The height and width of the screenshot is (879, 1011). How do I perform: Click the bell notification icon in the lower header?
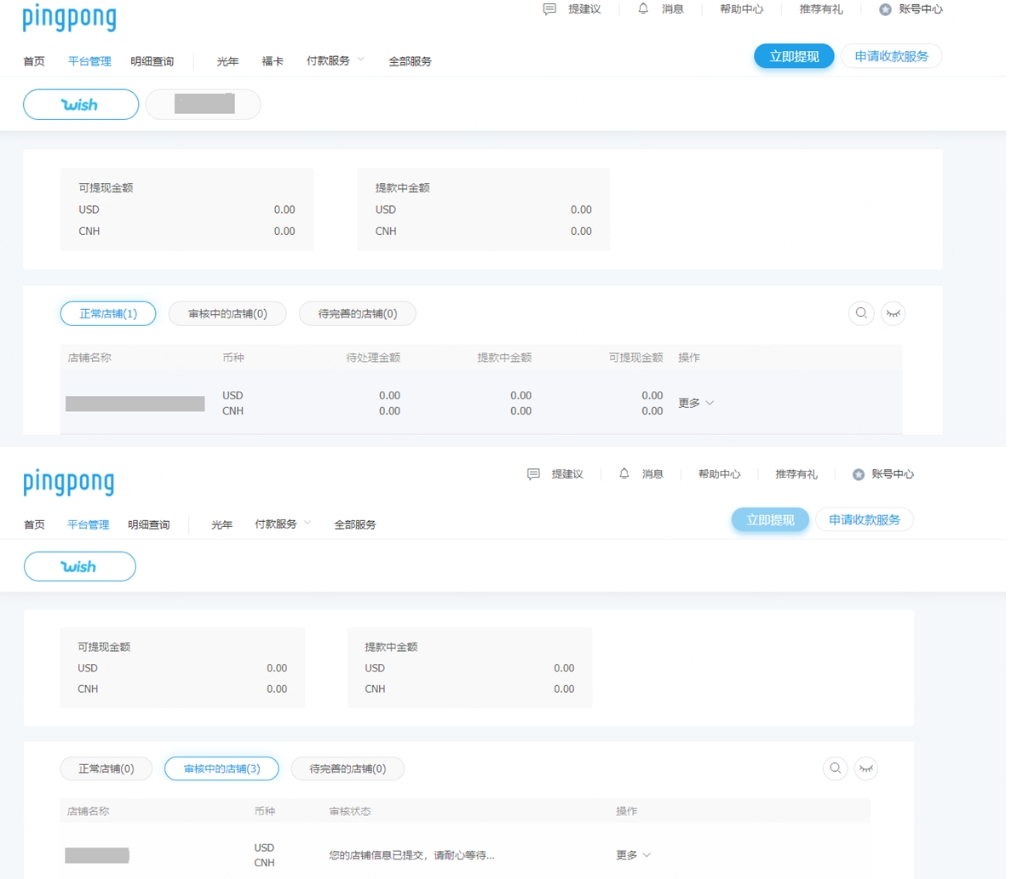[624, 474]
